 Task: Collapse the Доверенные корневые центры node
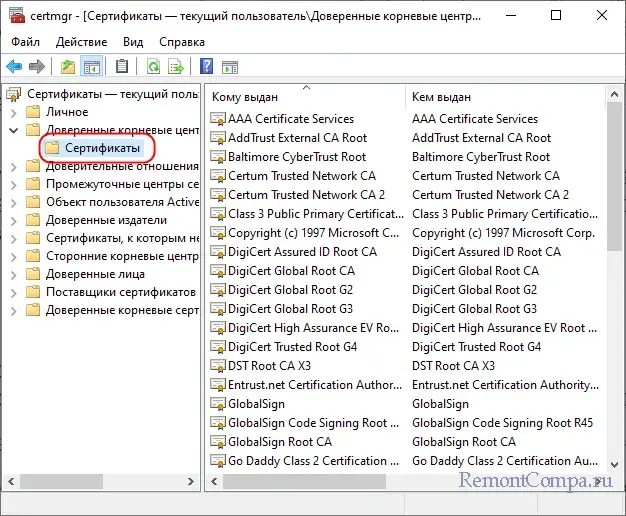pyautogui.click(x=14, y=130)
